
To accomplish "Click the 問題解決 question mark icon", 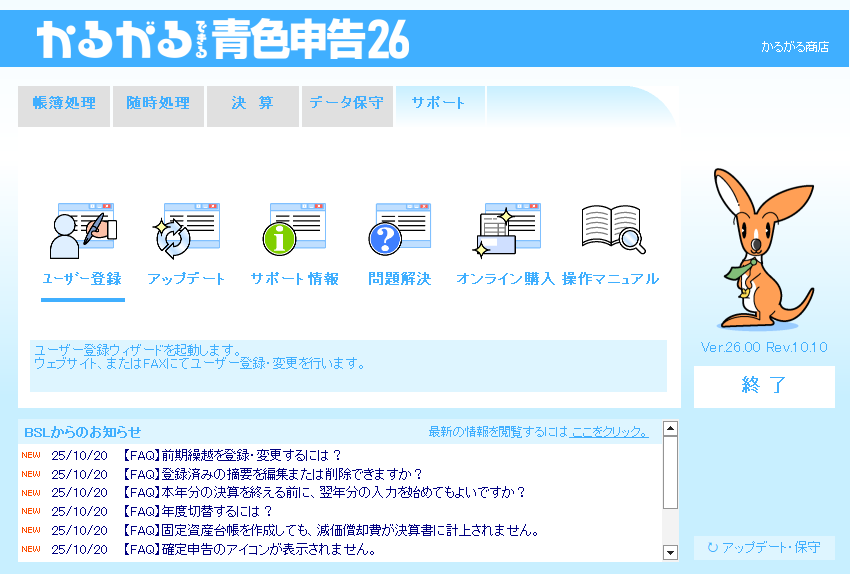I will (399, 231).
